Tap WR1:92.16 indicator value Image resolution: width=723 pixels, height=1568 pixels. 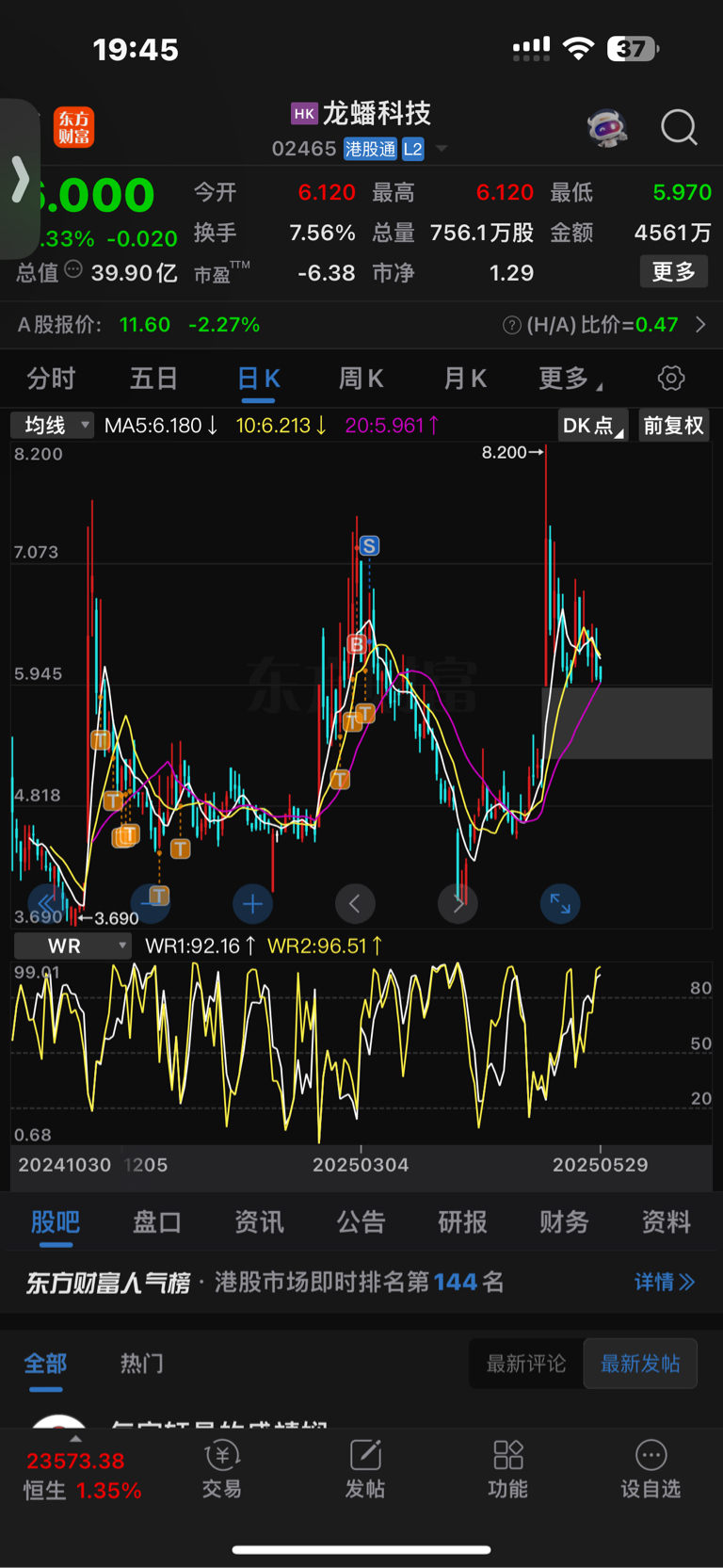[201, 946]
